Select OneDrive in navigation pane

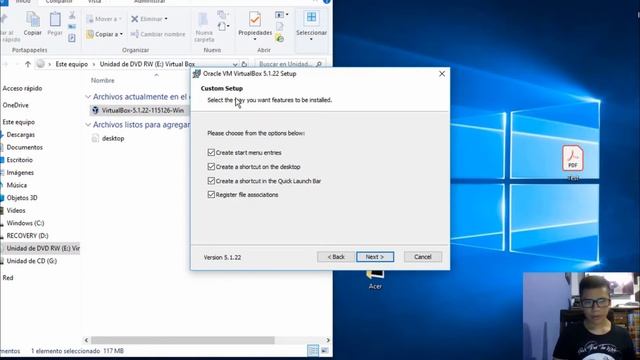point(16,105)
